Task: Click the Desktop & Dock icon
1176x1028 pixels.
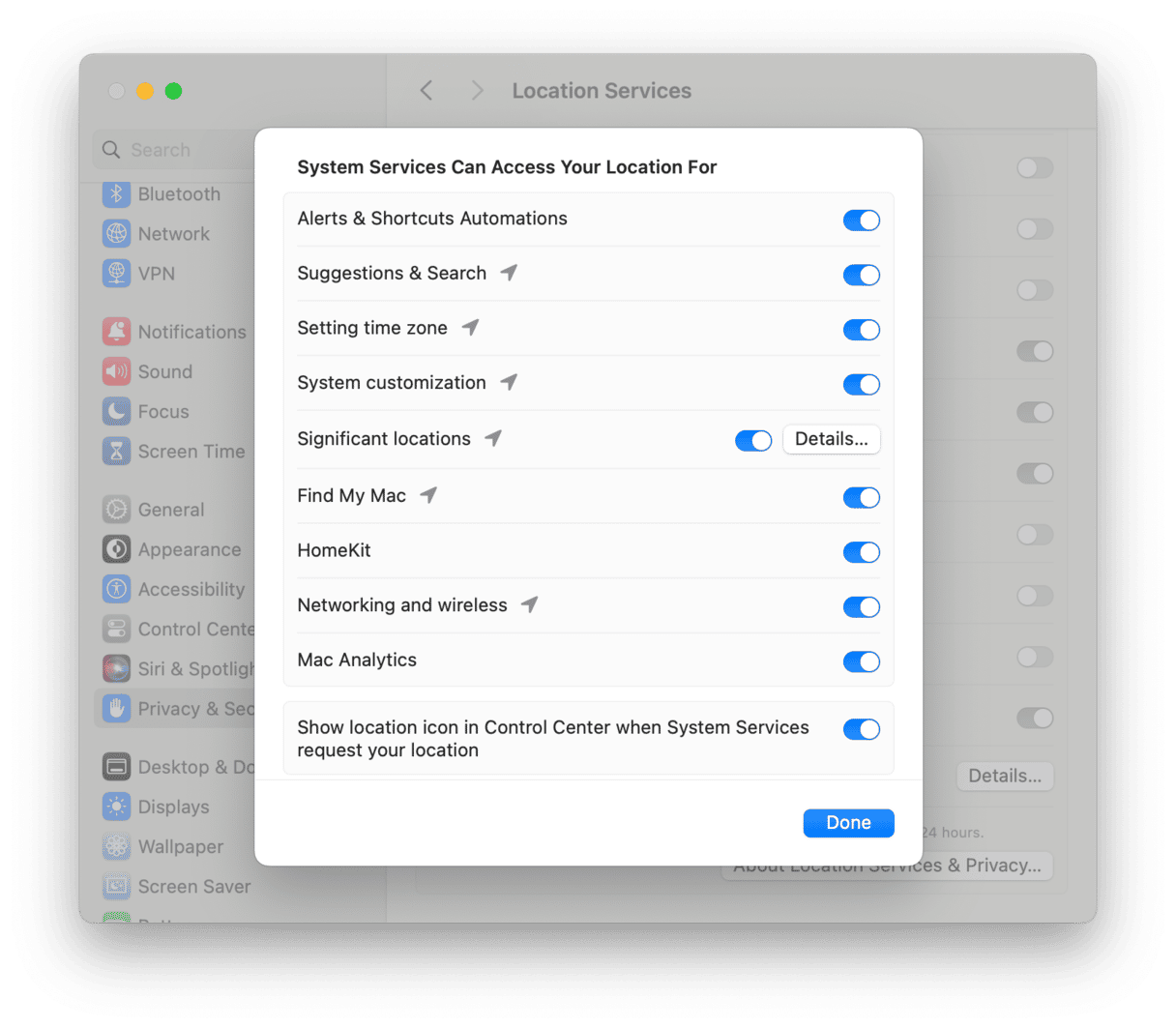Action: point(117,767)
